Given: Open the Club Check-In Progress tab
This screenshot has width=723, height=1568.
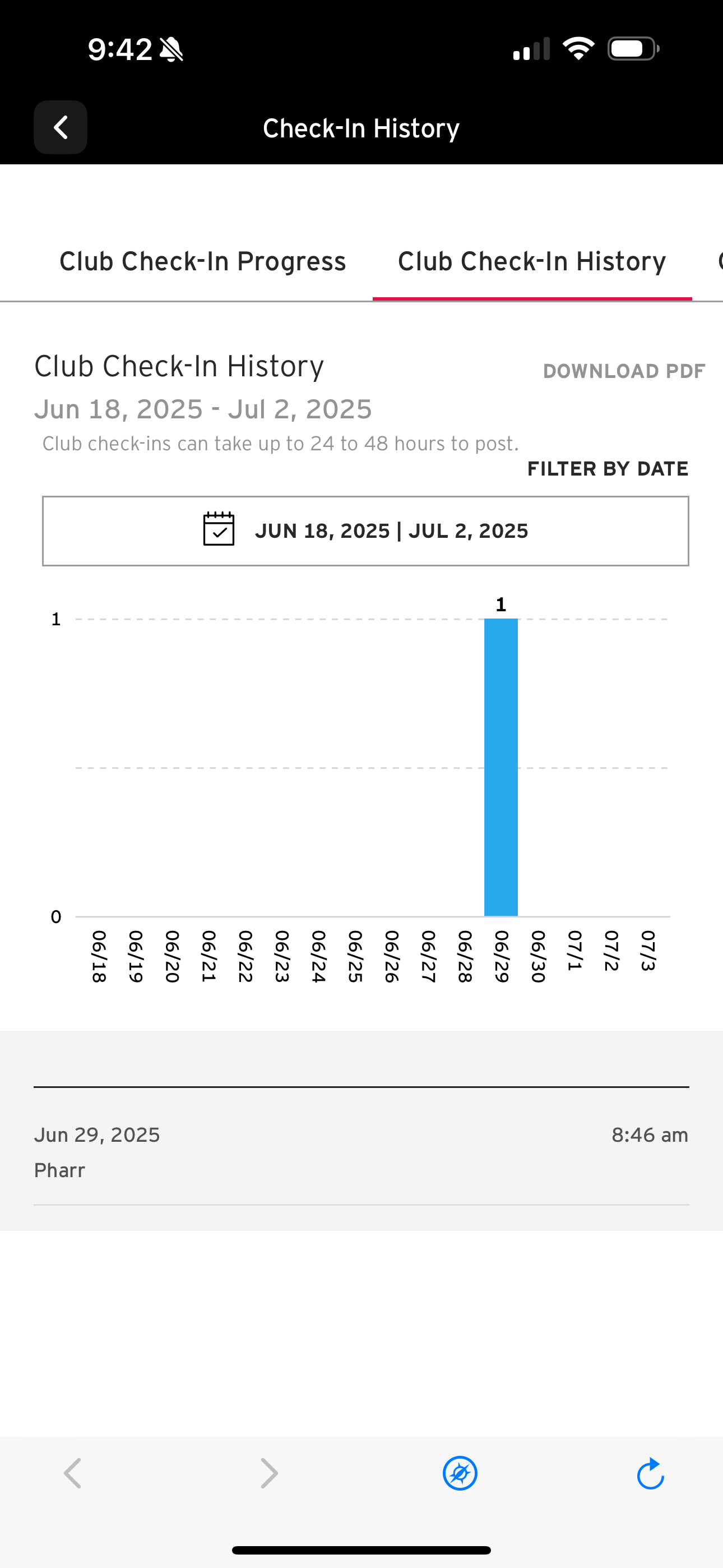Looking at the screenshot, I should [x=203, y=262].
